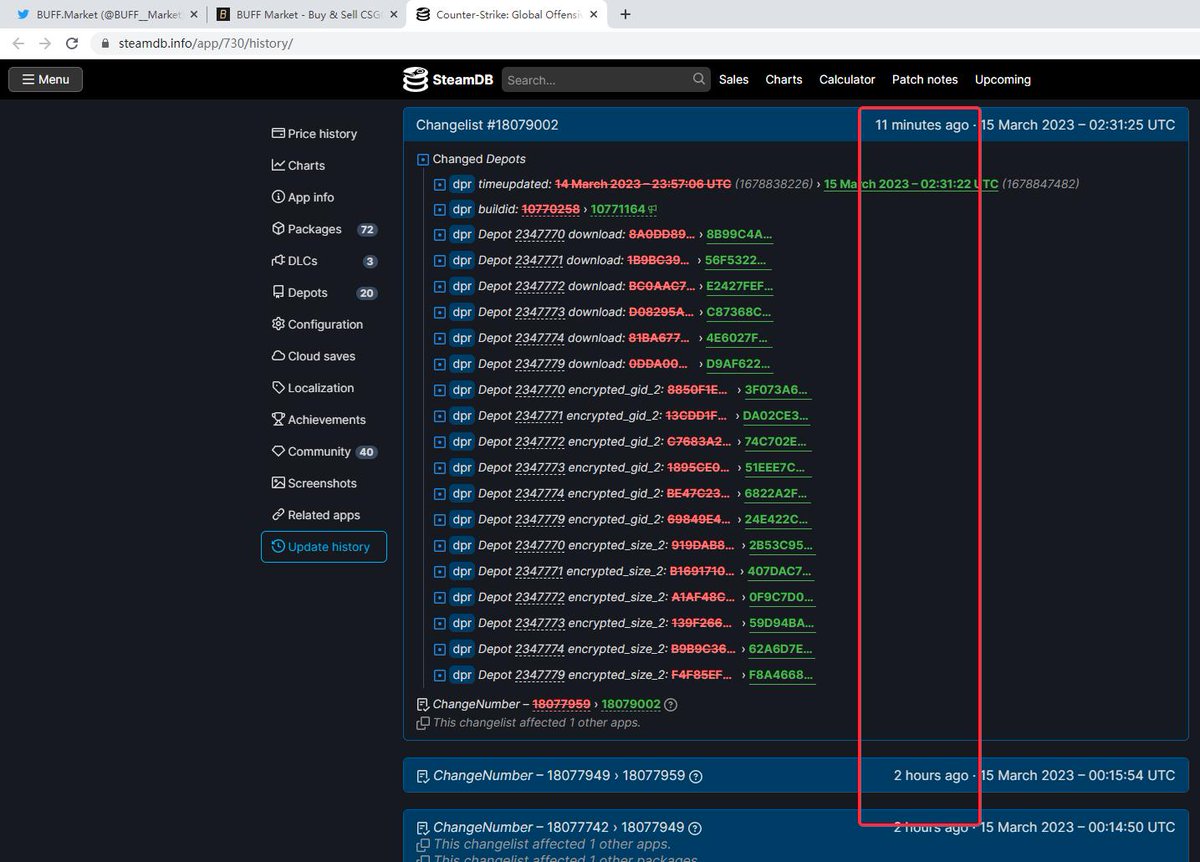This screenshot has height=862, width=1200.
Task: Expand Depot 2347779 encrypted_size_2 row
Action: click(x=440, y=676)
